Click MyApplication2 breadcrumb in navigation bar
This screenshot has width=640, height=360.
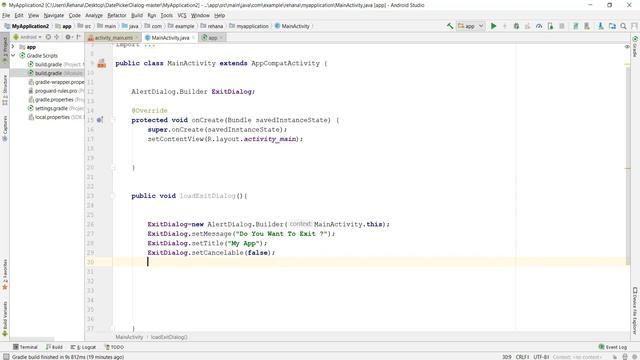(27, 26)
